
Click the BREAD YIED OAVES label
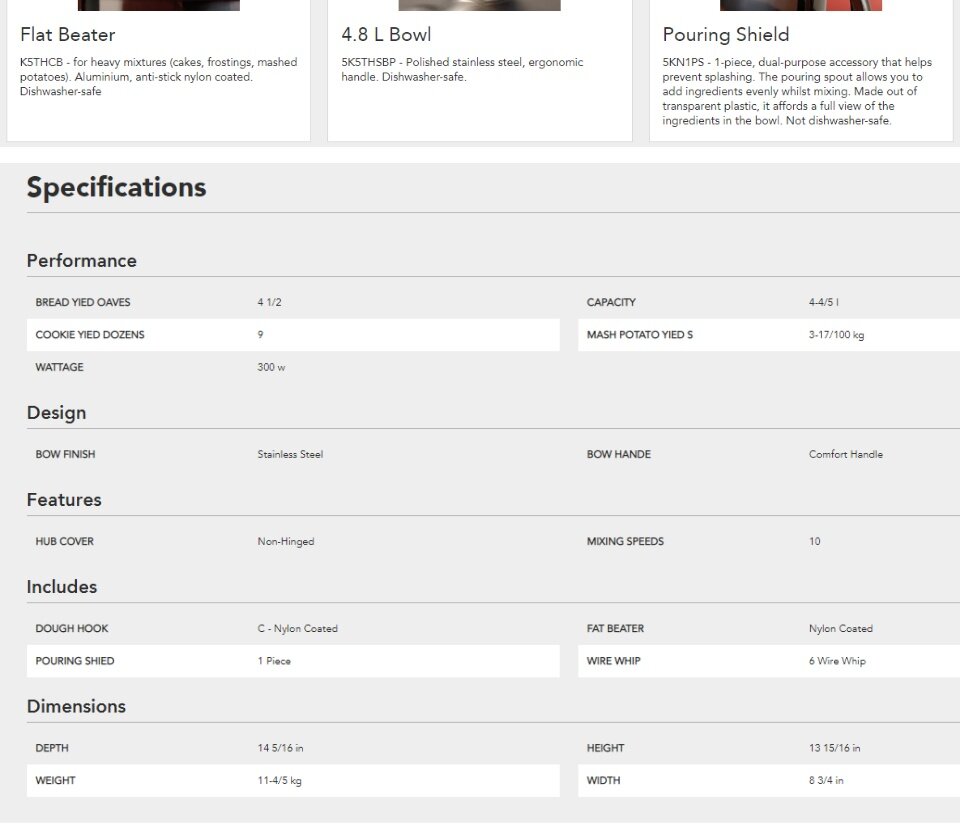(83, 302)
